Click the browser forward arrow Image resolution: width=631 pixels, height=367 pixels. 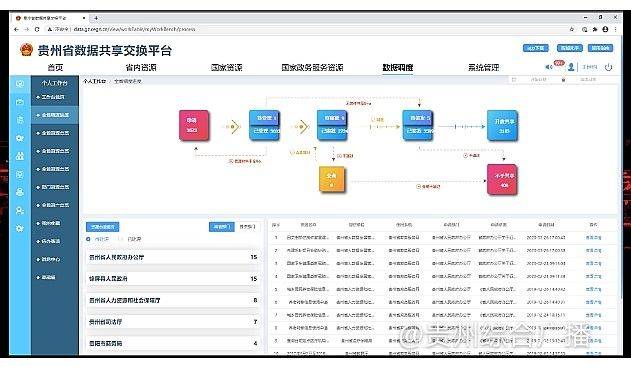tap(27, 29)
